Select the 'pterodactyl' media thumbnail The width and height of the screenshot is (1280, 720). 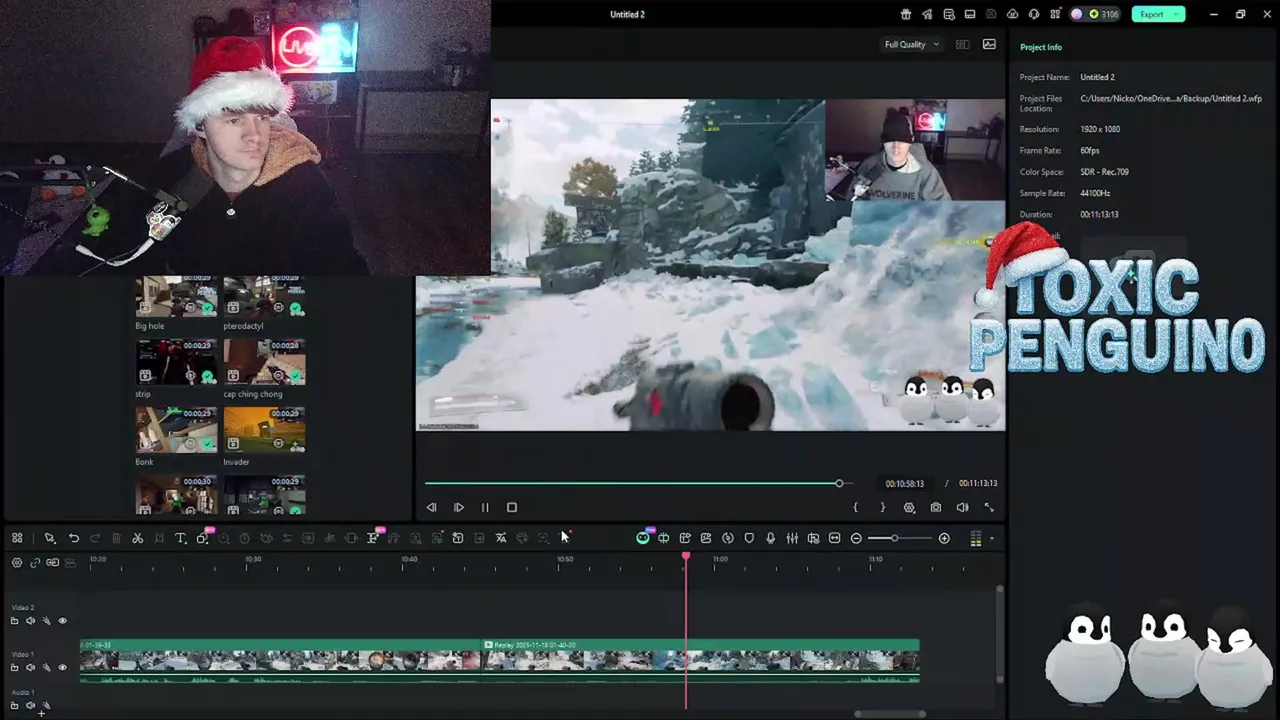[x=264, y=297]
